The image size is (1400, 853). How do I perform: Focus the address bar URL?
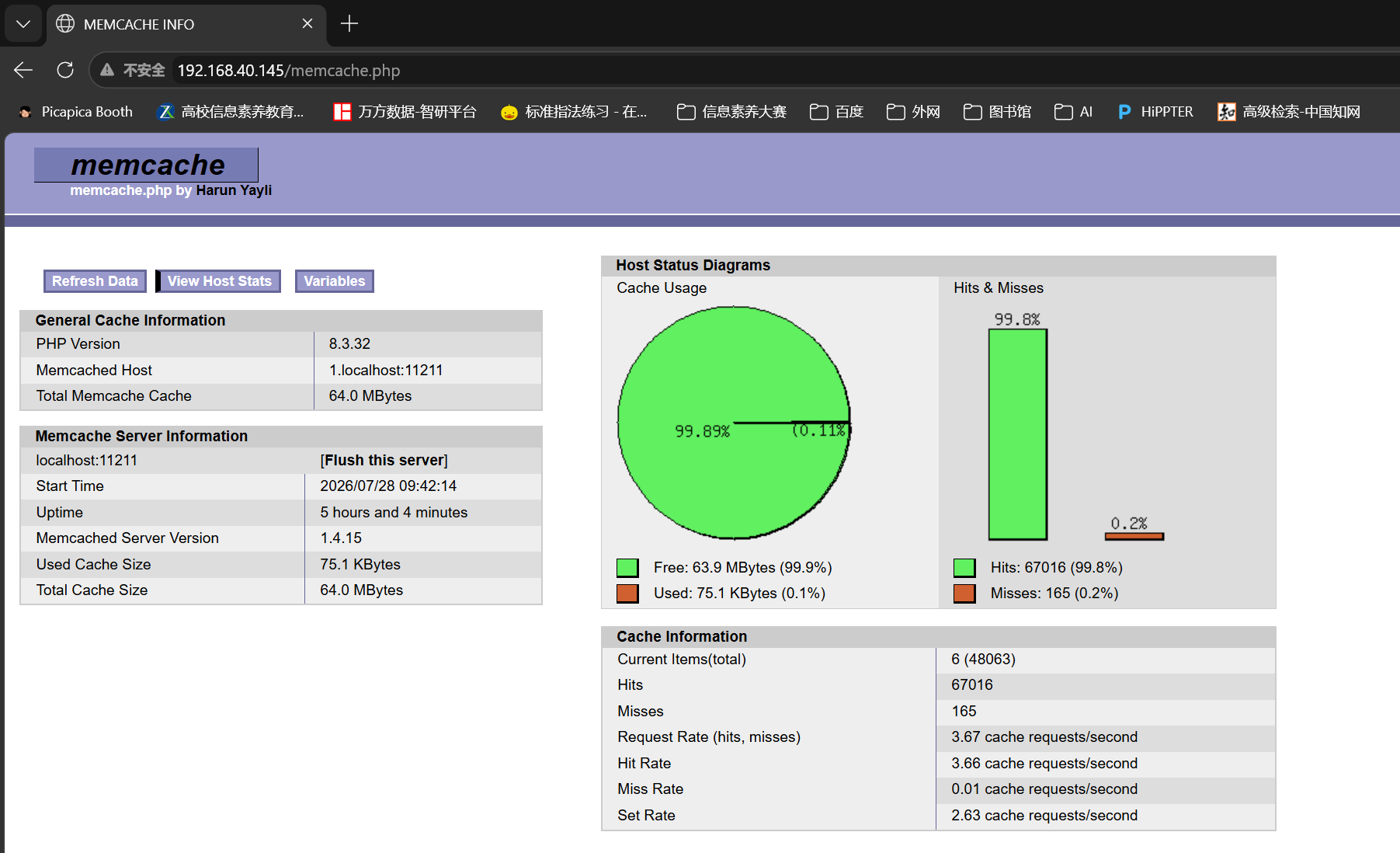289,71
